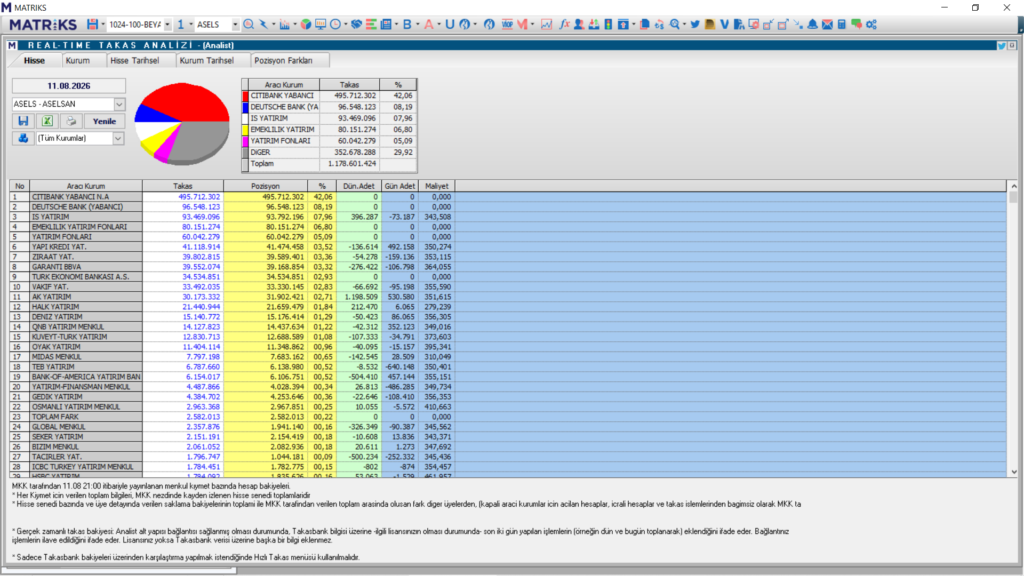1024x576 pixels.
Task: Click the traffic light toolbar icon
Action: click(608, 24)
